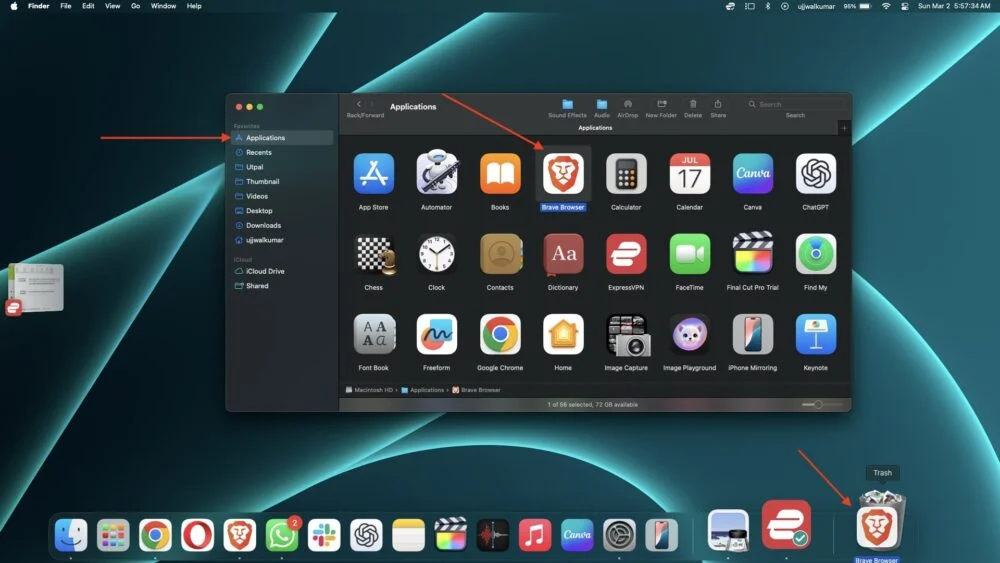Image resolution: width=1000 pixels, height=563 pixels.
Task: Open AirDrop from the Finder toolbar
Action: [x=627, y=104]
